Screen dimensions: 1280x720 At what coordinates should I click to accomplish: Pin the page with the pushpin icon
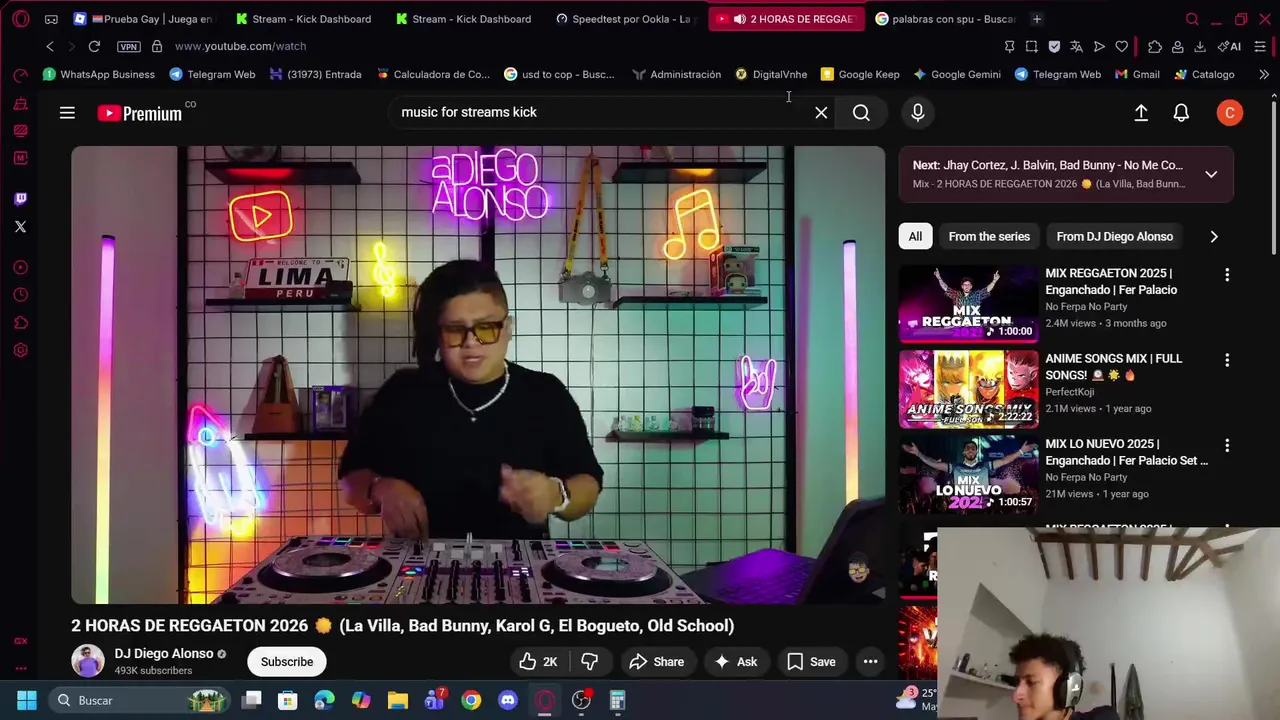[1009, 46]
